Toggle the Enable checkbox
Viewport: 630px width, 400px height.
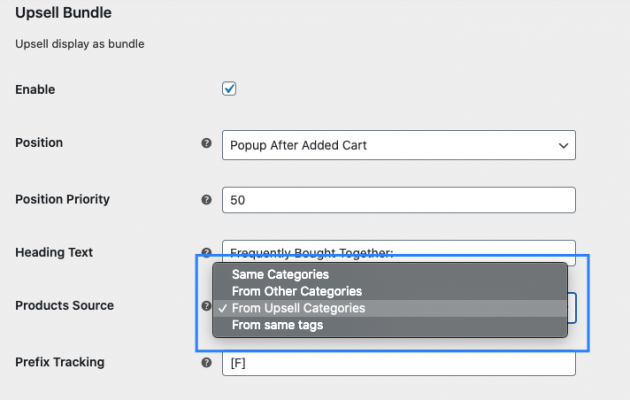pos(229,89)
